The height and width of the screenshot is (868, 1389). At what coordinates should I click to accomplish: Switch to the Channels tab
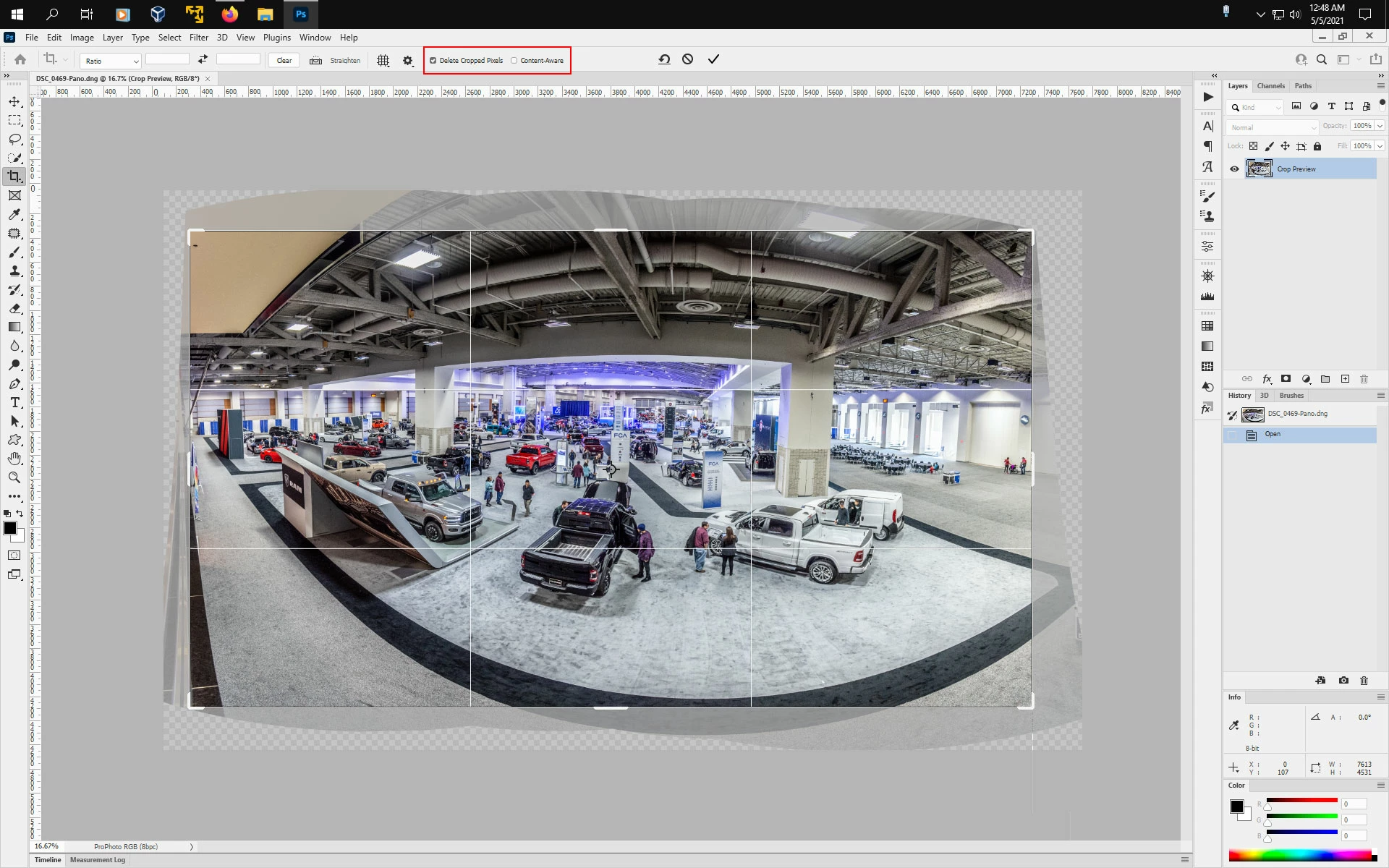click(x=1270, y=86)
